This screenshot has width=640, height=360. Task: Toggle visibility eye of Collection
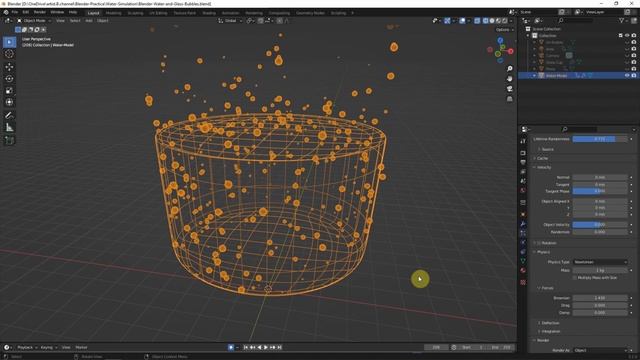pyautogui.click(x=627, y=36)
